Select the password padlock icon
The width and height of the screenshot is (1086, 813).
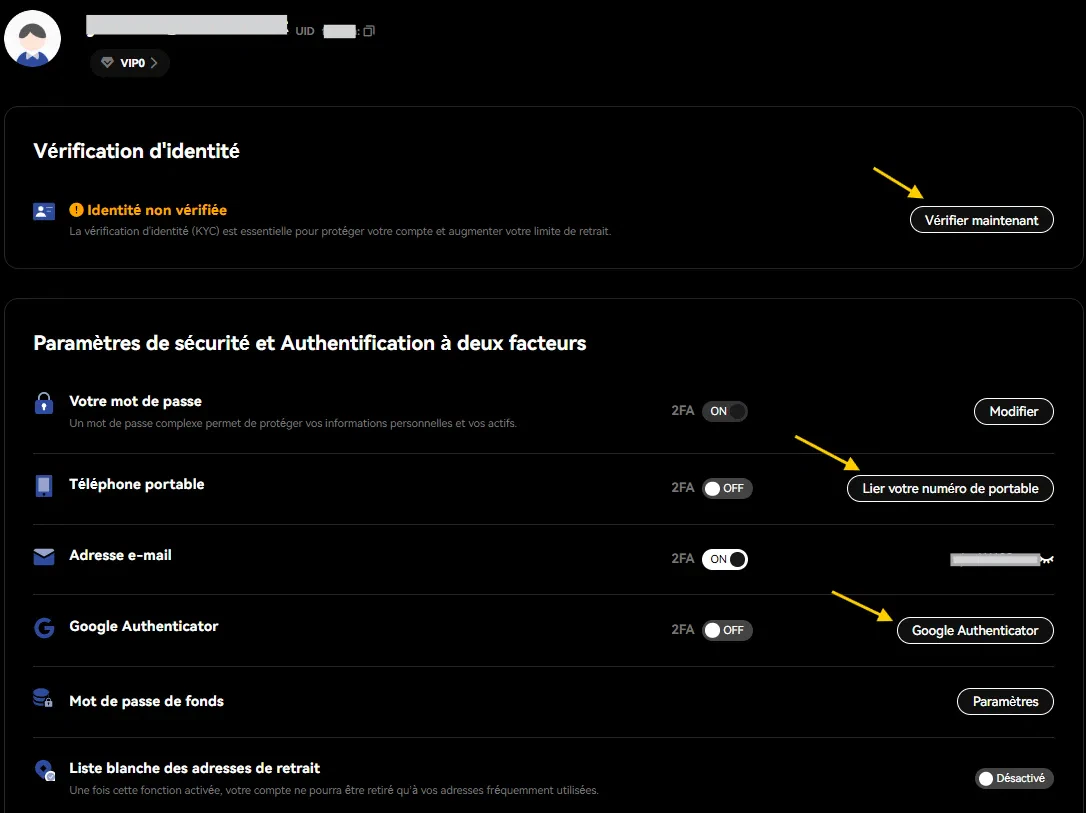pyautogui.click(x=44, y=403)
